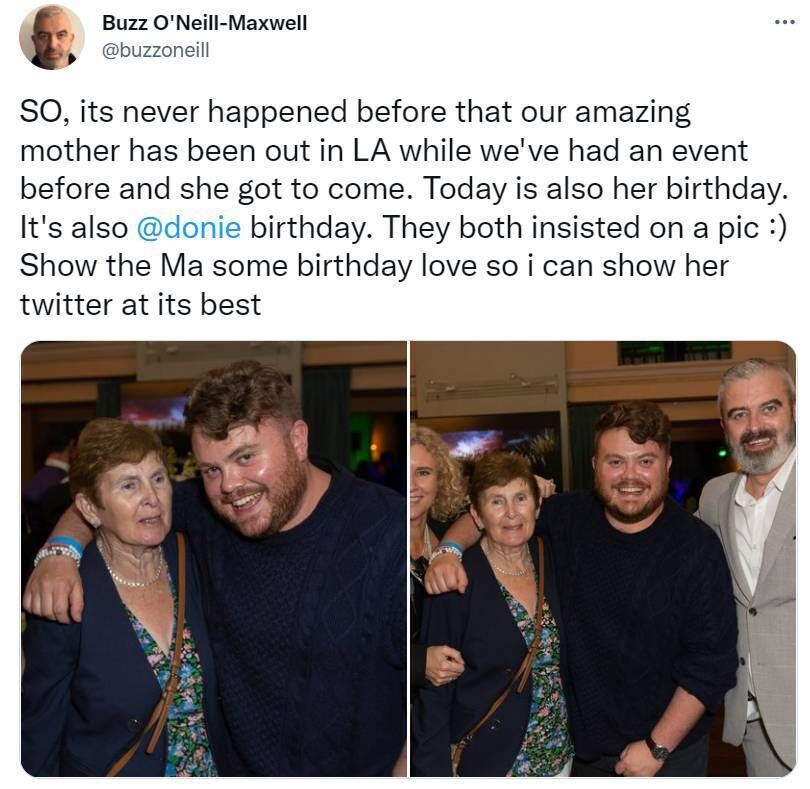
Task: Open the left photo of mother and son
Action: pyautogui.click(x=214, y=559)
